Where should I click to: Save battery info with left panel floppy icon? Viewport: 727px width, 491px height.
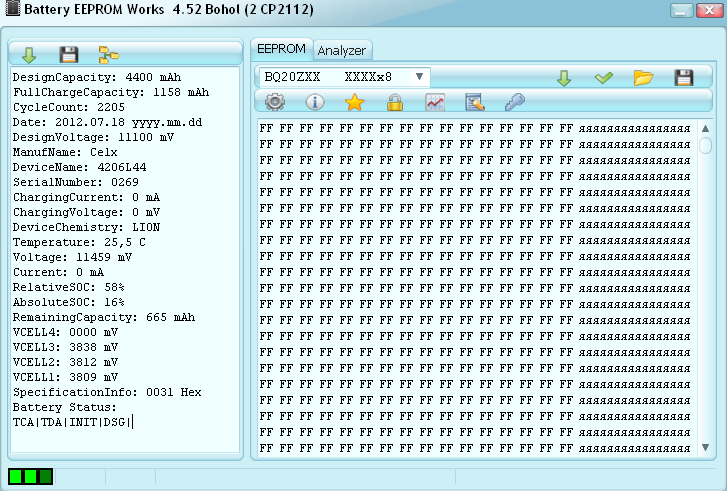69,55
